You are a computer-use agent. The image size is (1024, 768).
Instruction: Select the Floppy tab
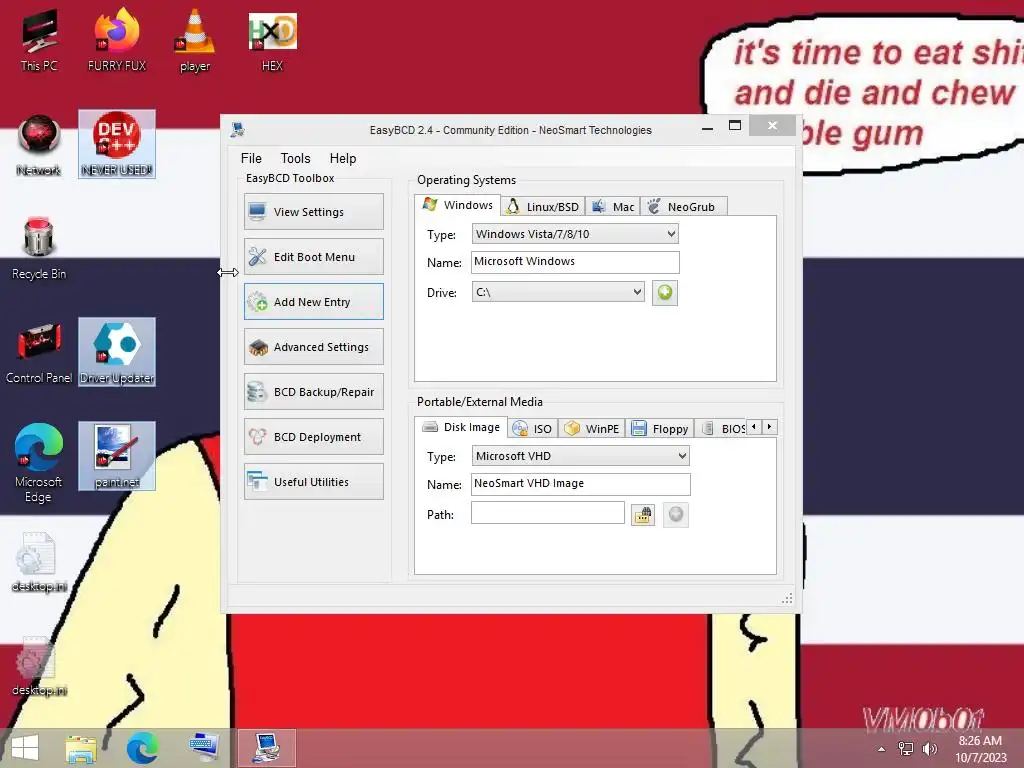click(660, 429)
